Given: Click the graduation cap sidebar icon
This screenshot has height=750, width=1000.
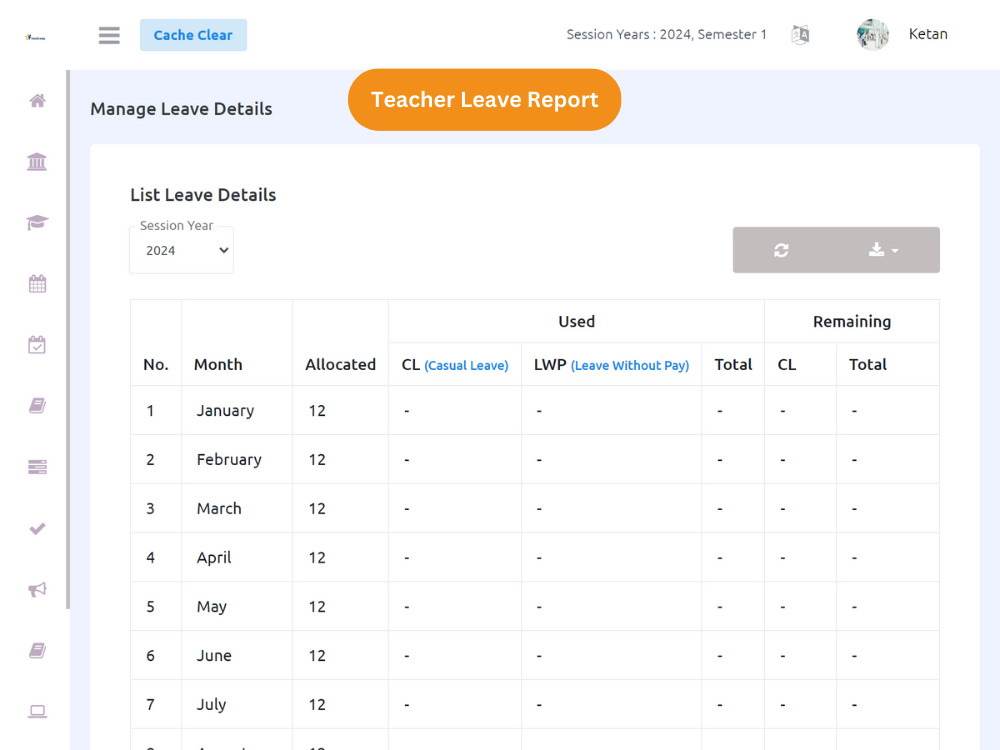Looking at the screenshot, I should (37, 222).
